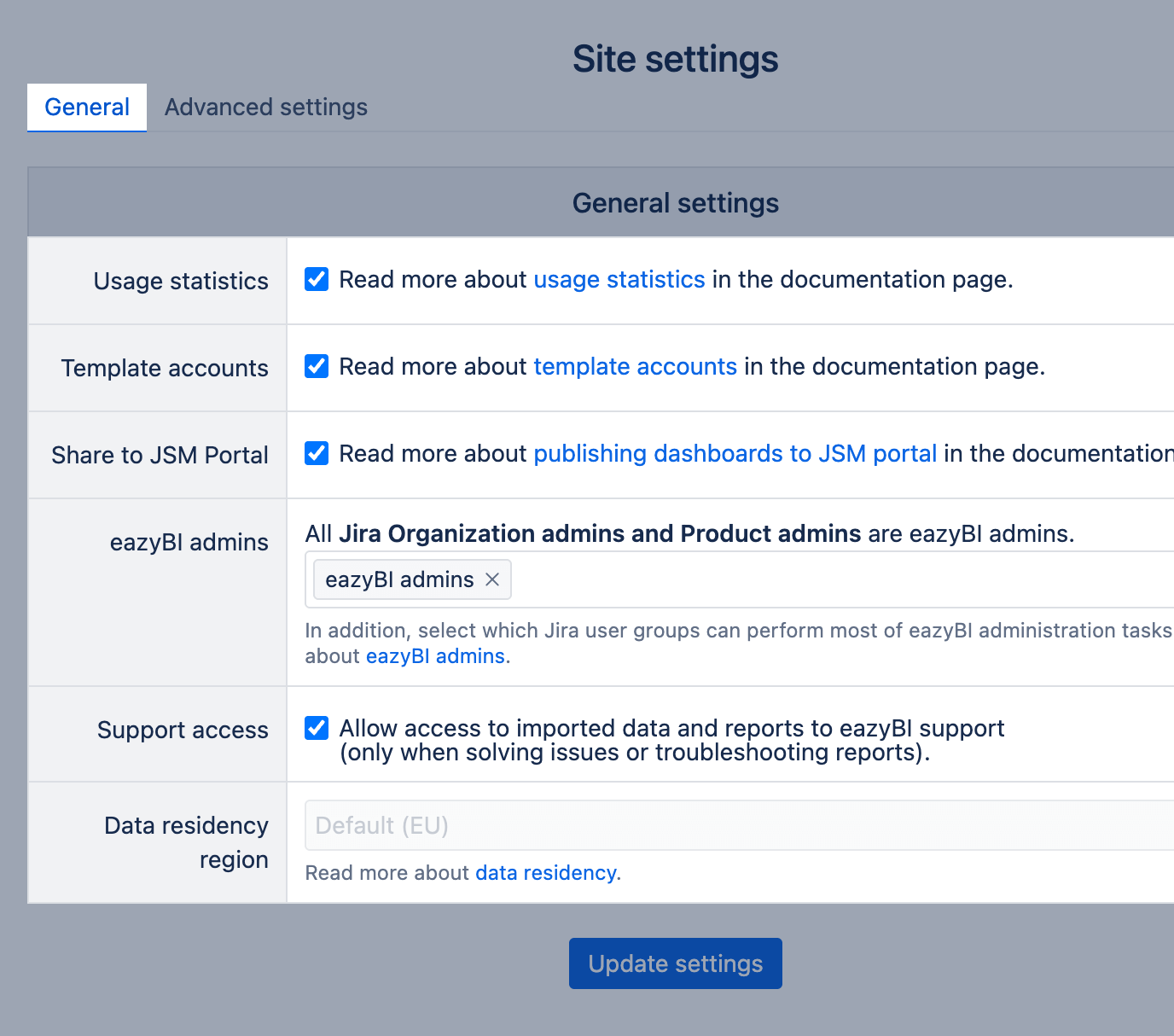Image resolution: width=1174 pixels, height=1036 pixels.
Task: Open the publishing dashboards to JSM portal link
Action: coord(735,454)
